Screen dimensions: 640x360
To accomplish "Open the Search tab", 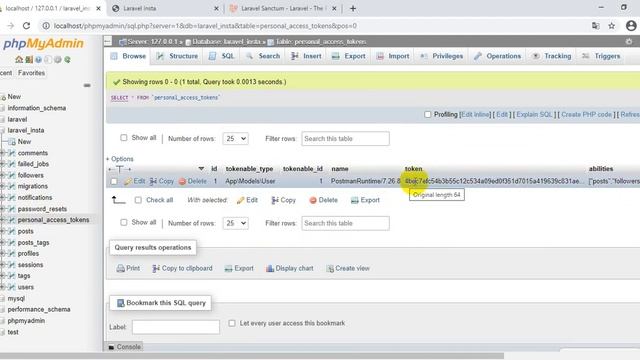I will 263,56.
